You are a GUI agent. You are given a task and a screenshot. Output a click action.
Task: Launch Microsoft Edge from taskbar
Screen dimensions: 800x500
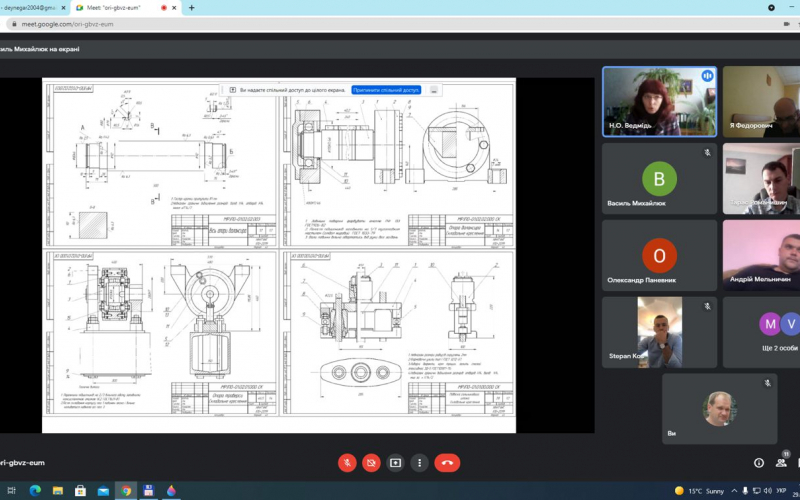(35, 491)
